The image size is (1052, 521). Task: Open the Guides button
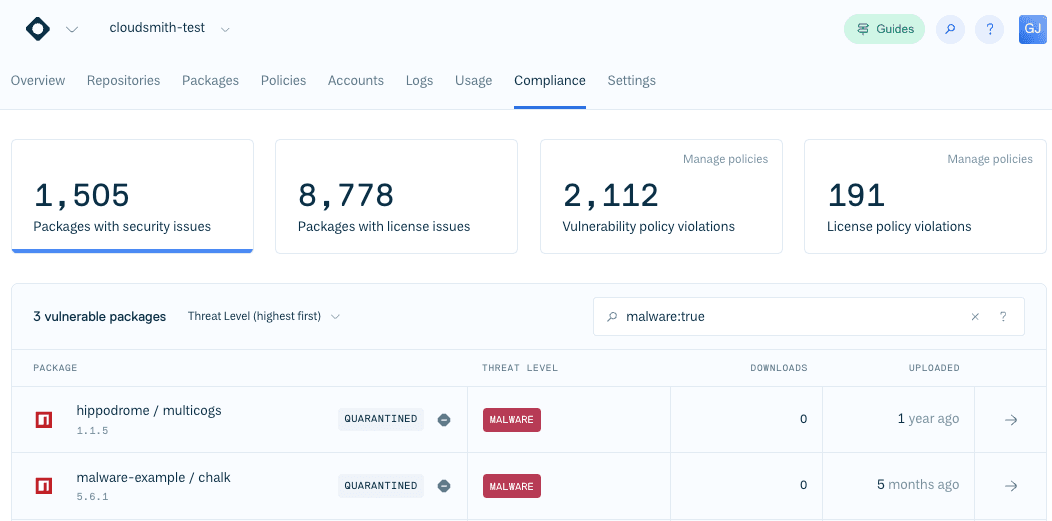(884, 30)
